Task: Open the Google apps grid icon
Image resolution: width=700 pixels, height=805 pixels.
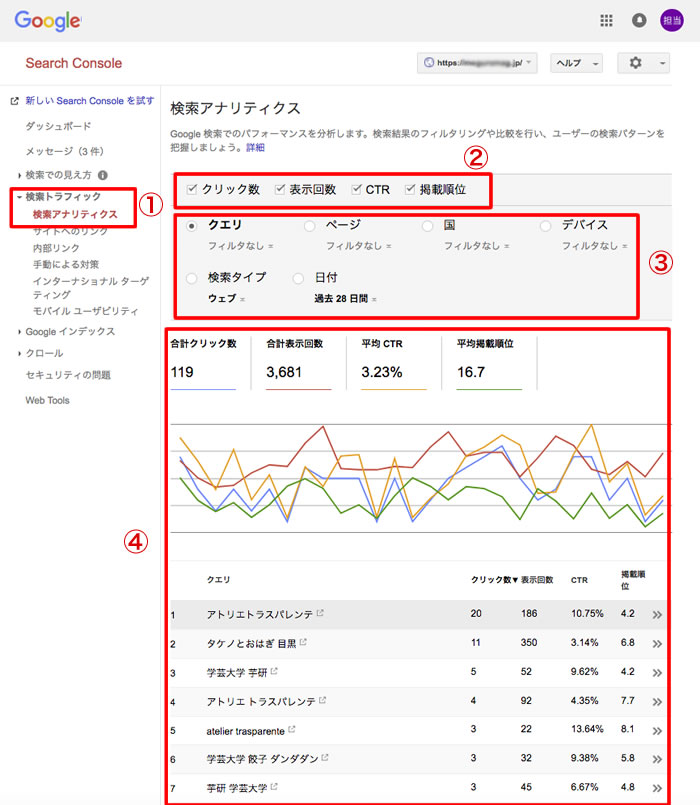Action: point(606,20)
